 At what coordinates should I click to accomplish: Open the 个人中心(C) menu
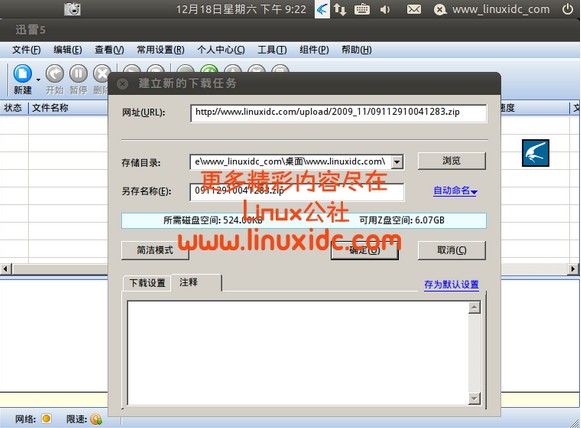[221, 50]
